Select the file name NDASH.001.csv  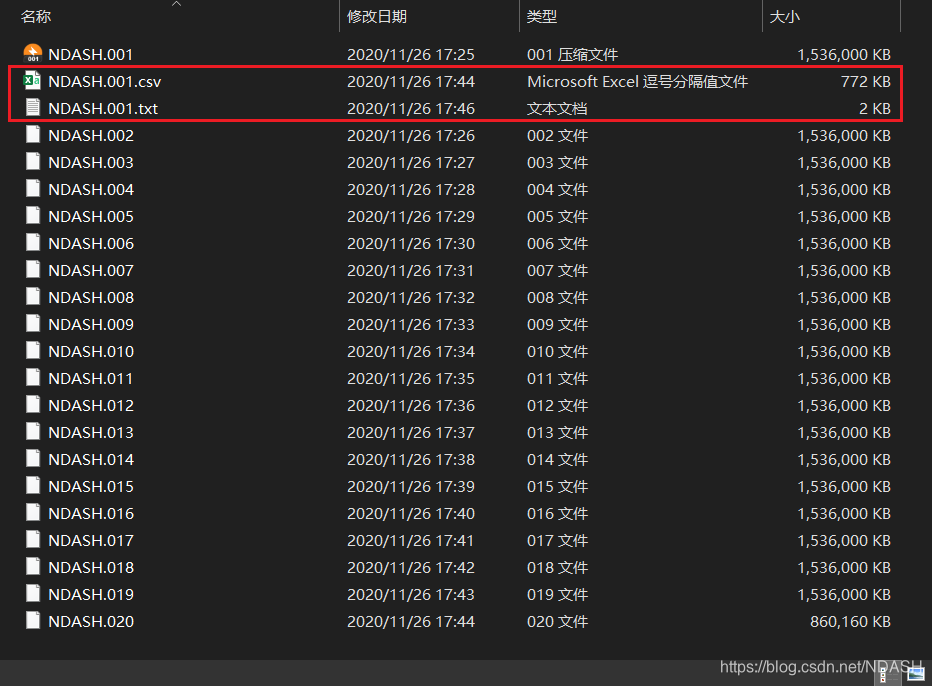105,81
